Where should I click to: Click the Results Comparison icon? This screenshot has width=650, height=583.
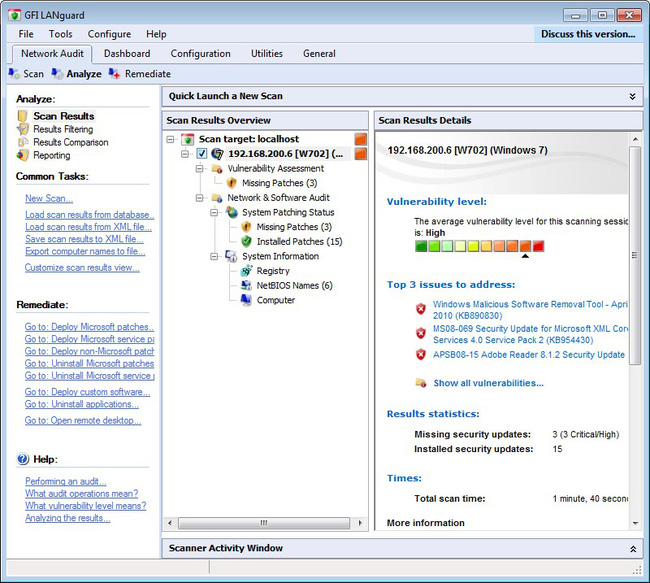(x=23, y=142)
